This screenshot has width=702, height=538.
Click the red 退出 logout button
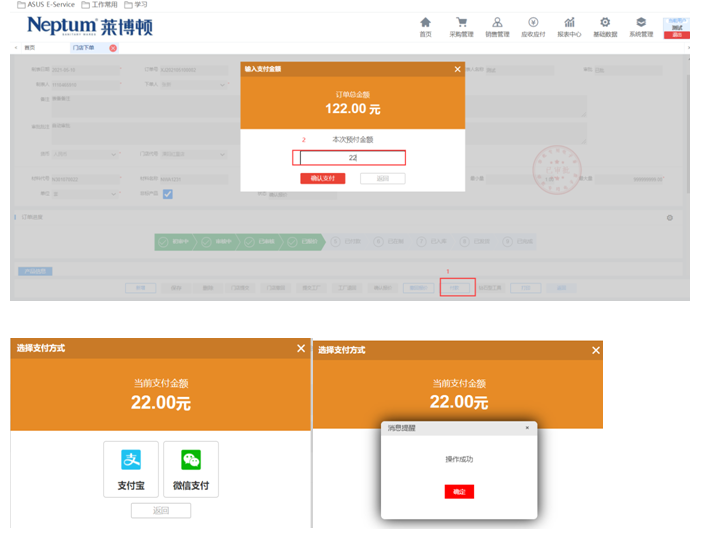676,35
